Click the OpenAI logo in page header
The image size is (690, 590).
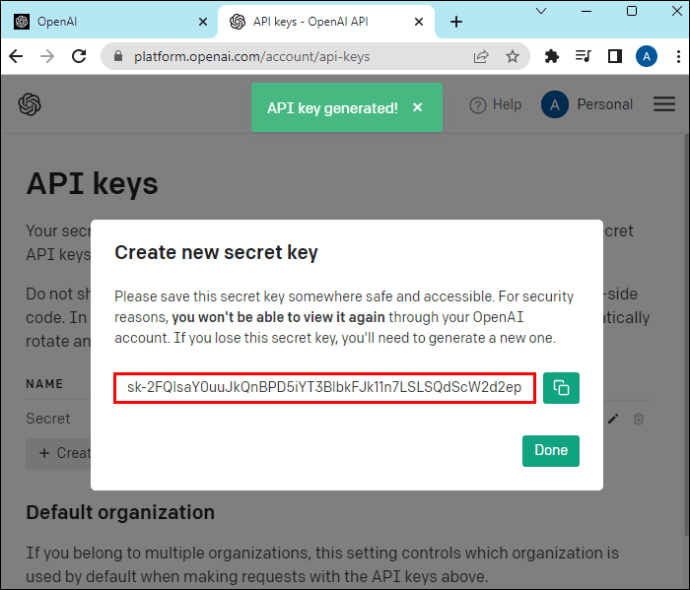point(29,104)
